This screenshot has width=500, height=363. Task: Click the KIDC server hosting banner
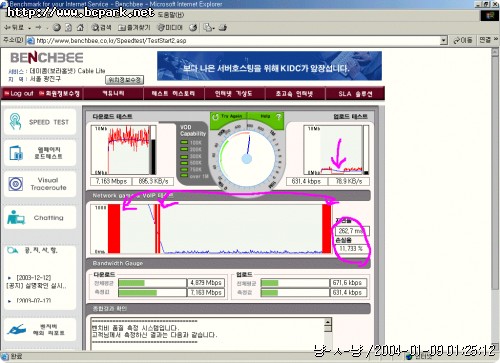(269, 66)
